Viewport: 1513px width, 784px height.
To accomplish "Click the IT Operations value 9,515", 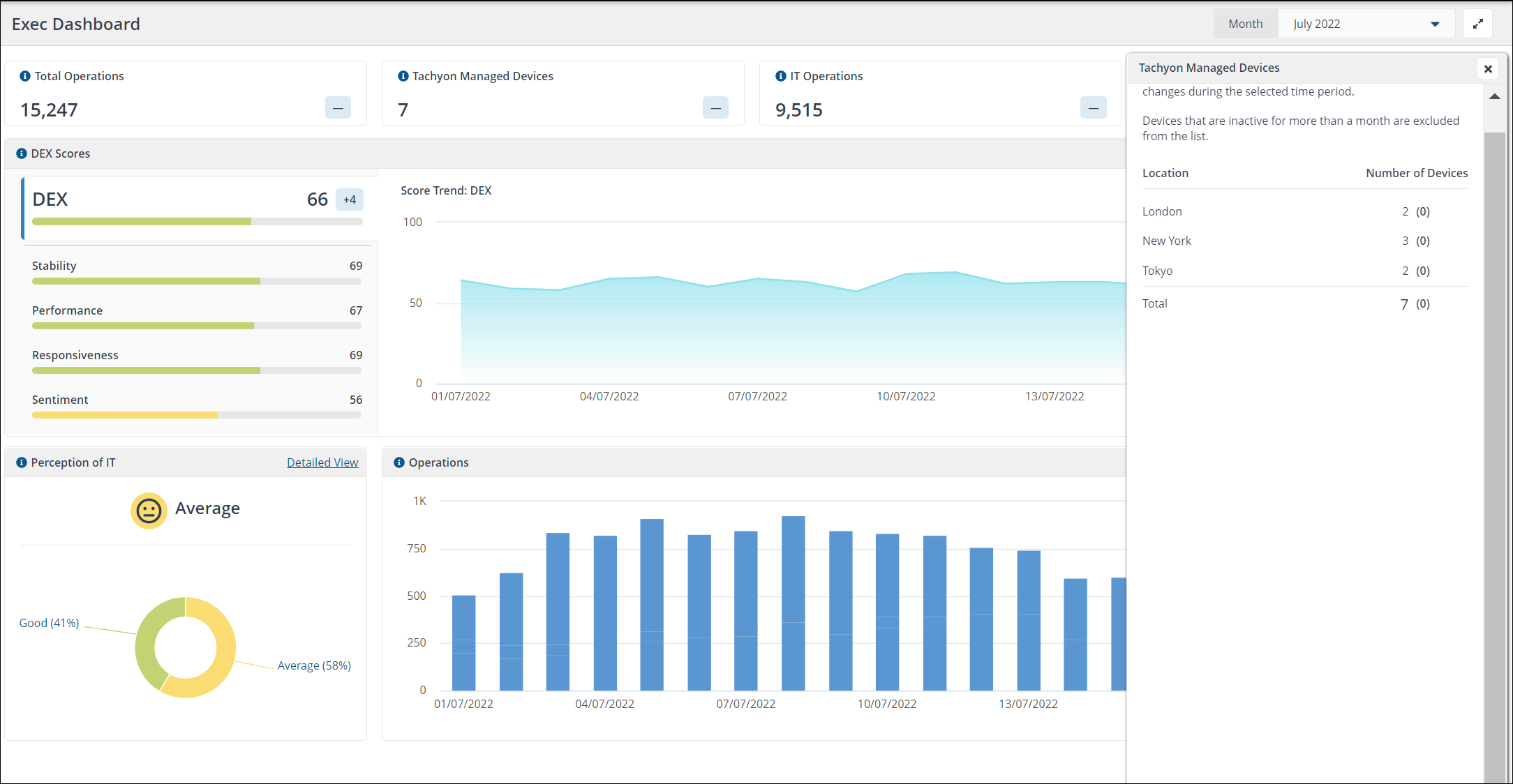I will [x=799, y=110].
